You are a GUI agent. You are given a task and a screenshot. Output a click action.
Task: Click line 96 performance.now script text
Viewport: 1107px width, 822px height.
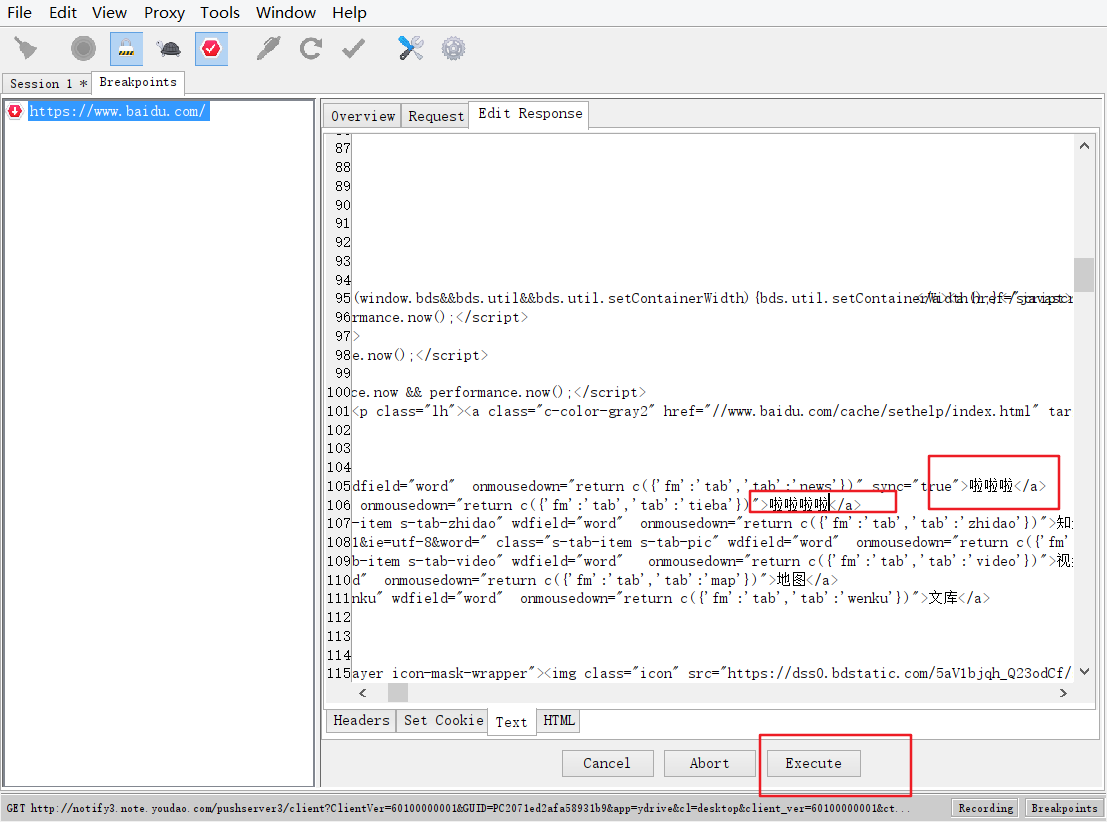439,317
